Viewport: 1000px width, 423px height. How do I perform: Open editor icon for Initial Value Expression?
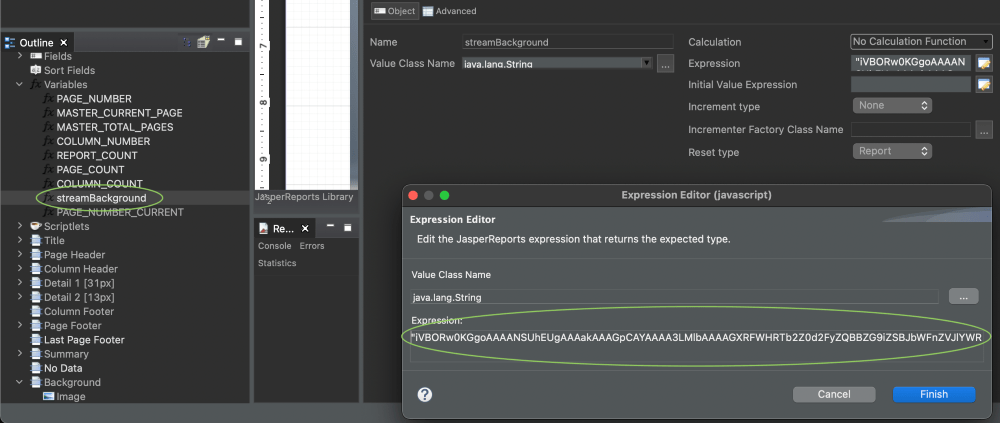[984, 85]
